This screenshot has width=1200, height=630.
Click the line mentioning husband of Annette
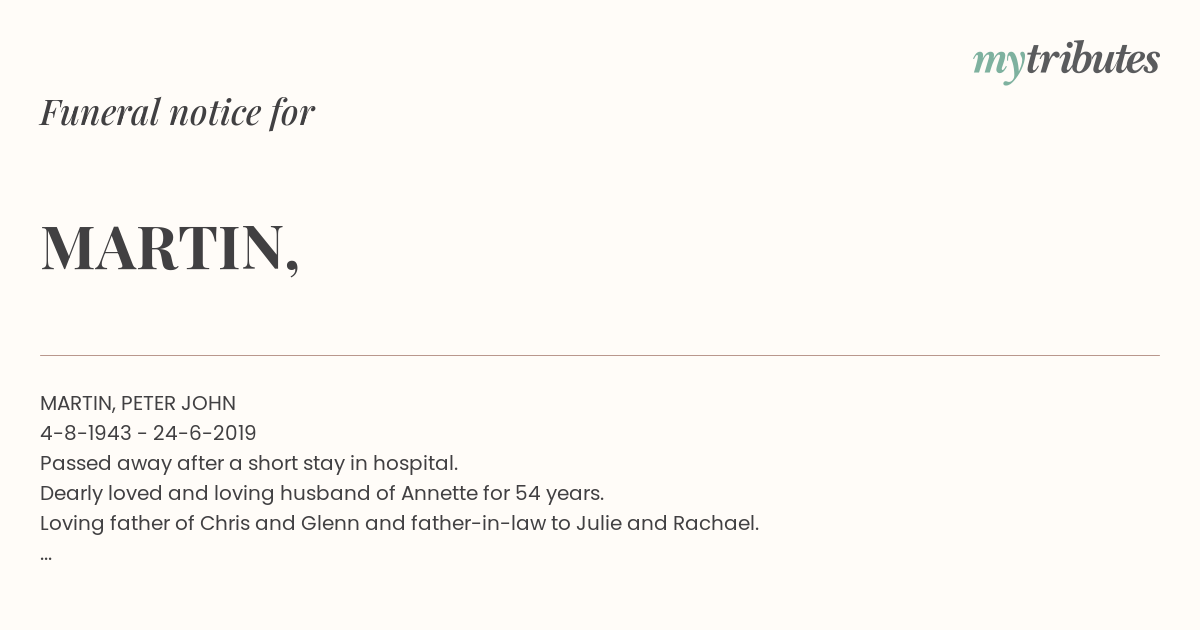322,493
